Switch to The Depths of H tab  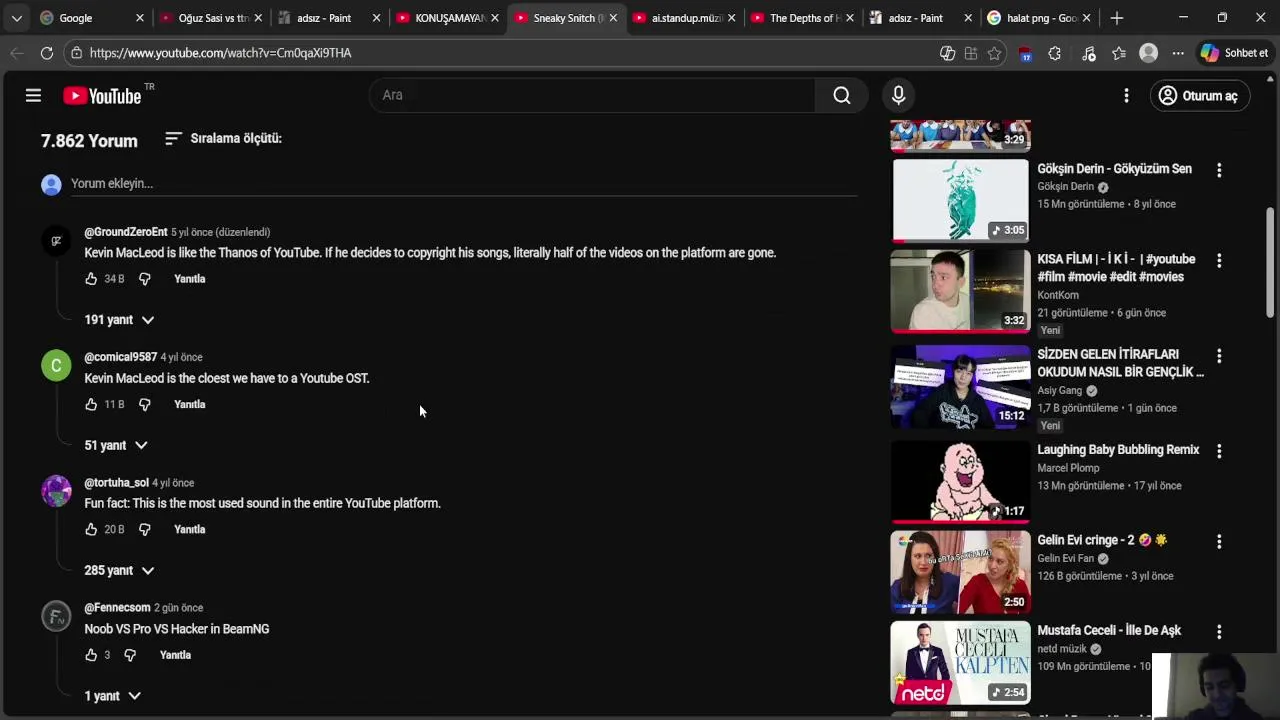tap(800, 18)
